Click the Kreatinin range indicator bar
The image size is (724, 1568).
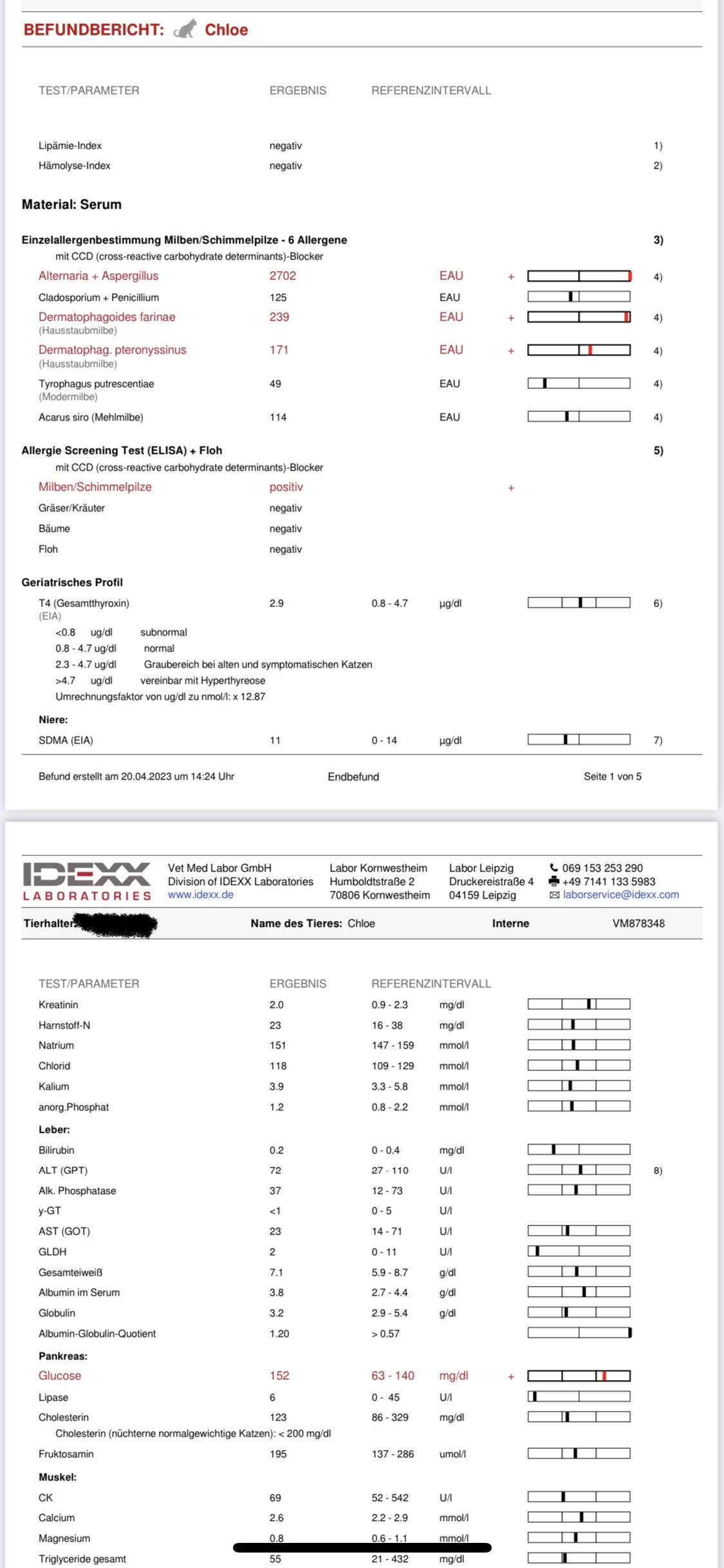click(x=579, y=1004)
